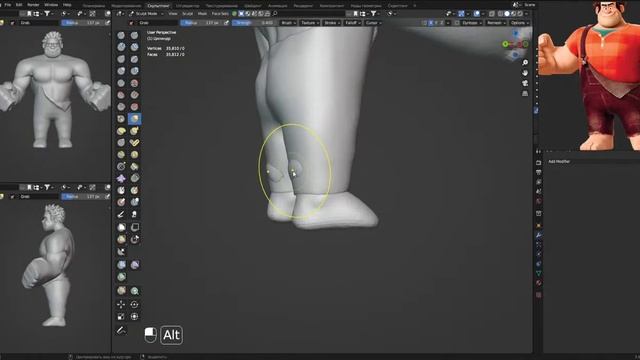Open the Window menu
This screenshot has width=640, height=360.
(51, 5)
